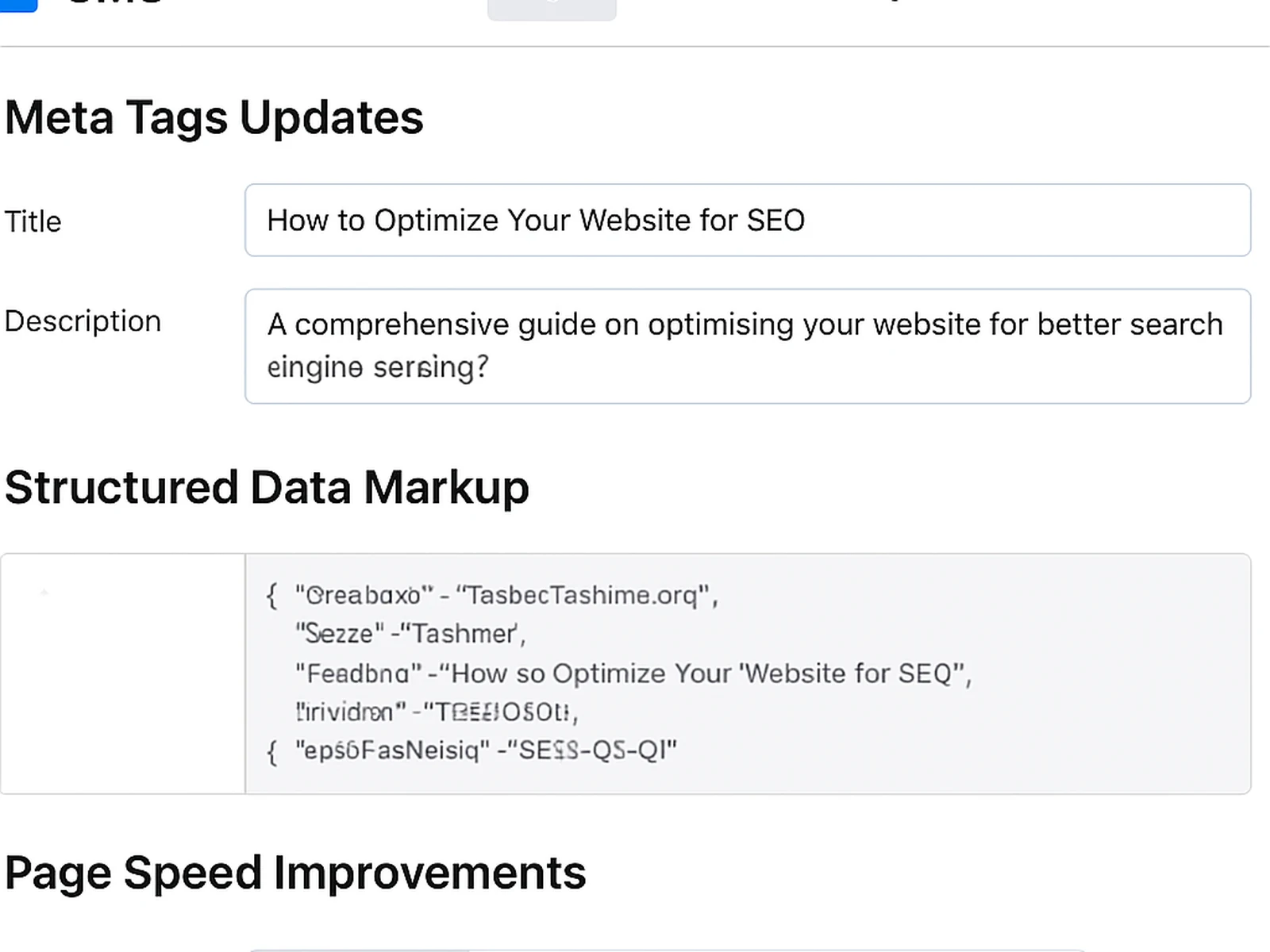Click the last "SE-QS-QI" code line
The width and height of the screenshot is (1270, 952).
point(486,750)
